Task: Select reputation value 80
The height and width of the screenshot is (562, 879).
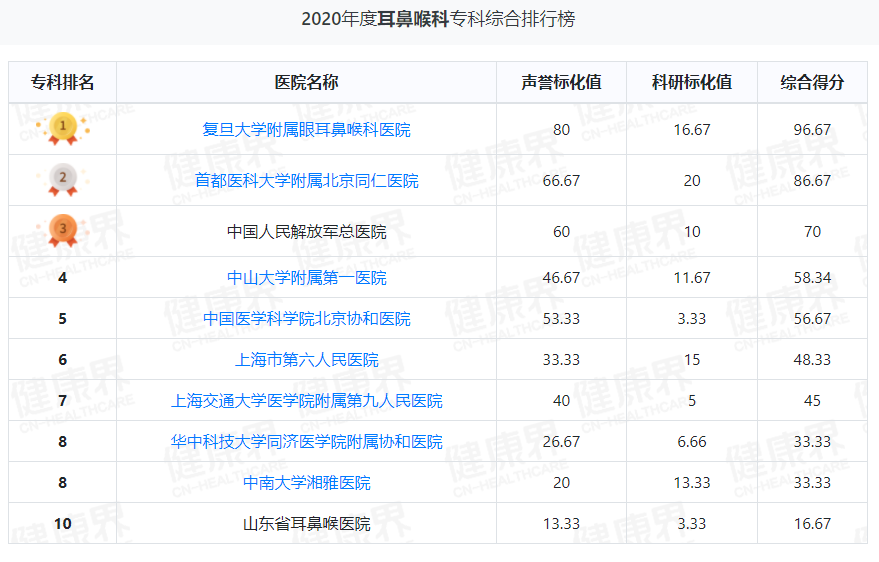Action: click(561, 129)
